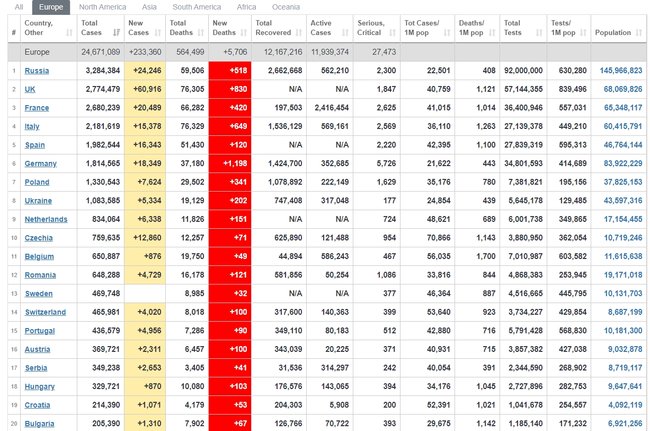Sort by New Deaths column icon
The height and width of the screenshot is (431, 650).
(x=244, y=32)
